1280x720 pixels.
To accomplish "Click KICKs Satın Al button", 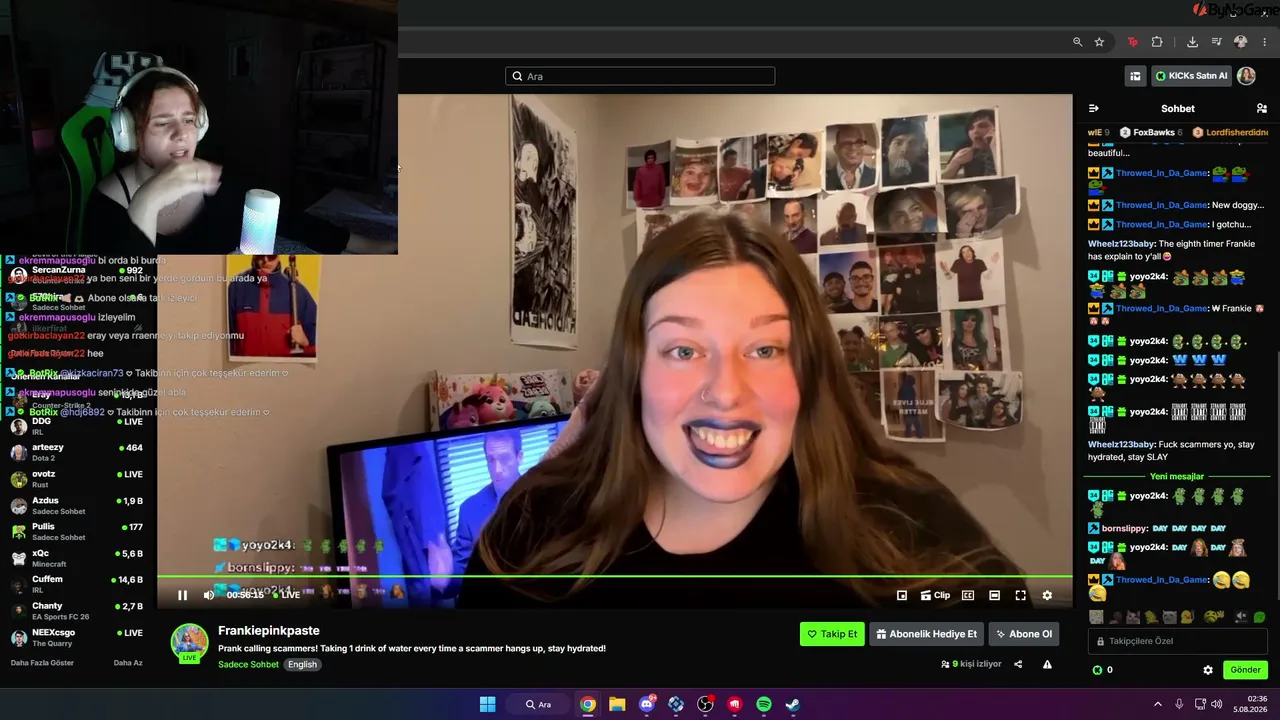I will click(x=1190, y=76).
